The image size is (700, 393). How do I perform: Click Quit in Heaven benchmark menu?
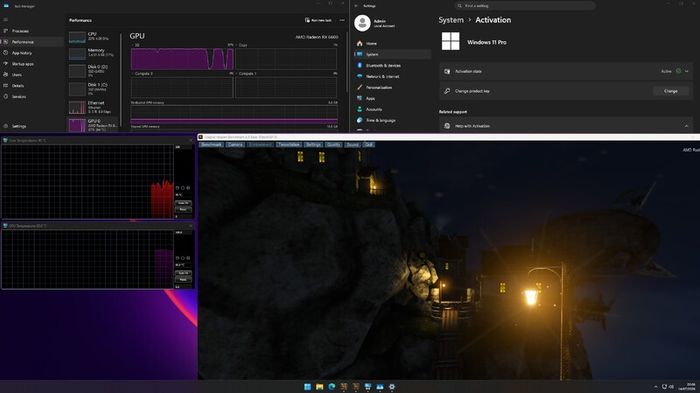click(x=368, y=145)
